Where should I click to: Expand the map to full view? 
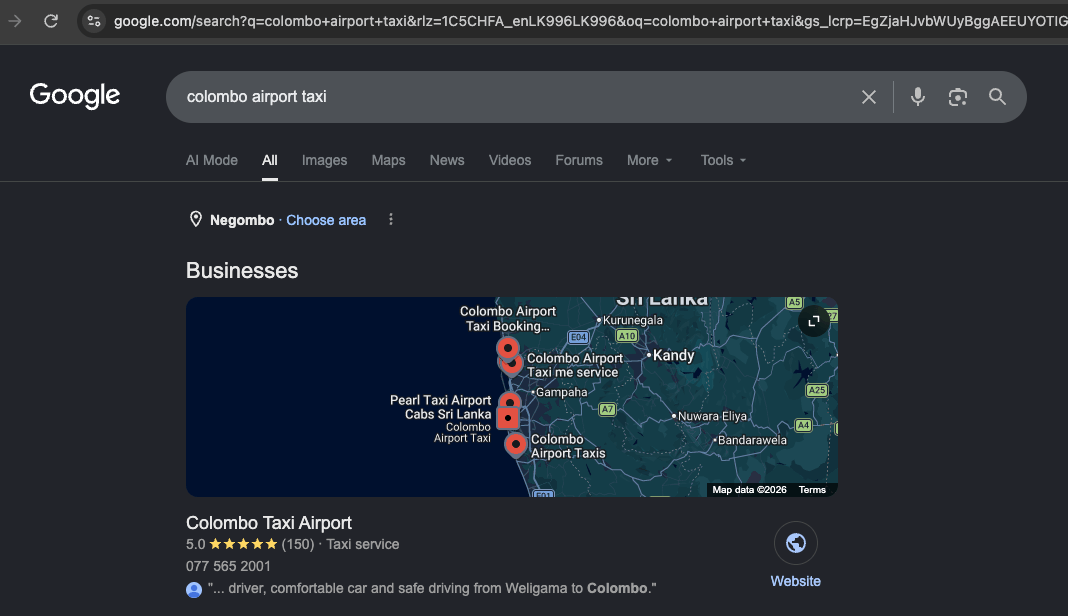813,321
